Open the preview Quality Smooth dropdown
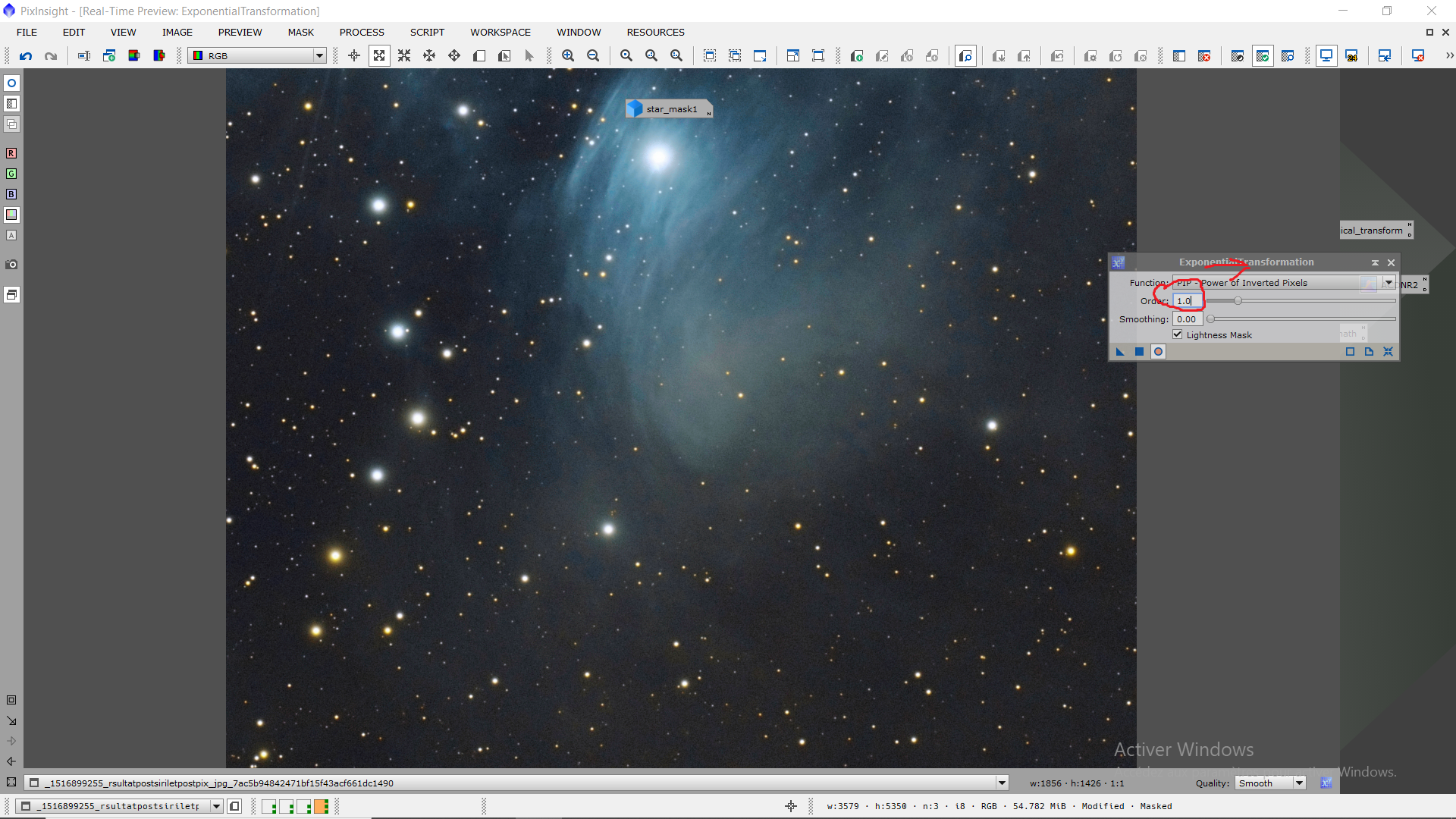Viewport: 1456px width, 819px height. (x=1299, y=783)
